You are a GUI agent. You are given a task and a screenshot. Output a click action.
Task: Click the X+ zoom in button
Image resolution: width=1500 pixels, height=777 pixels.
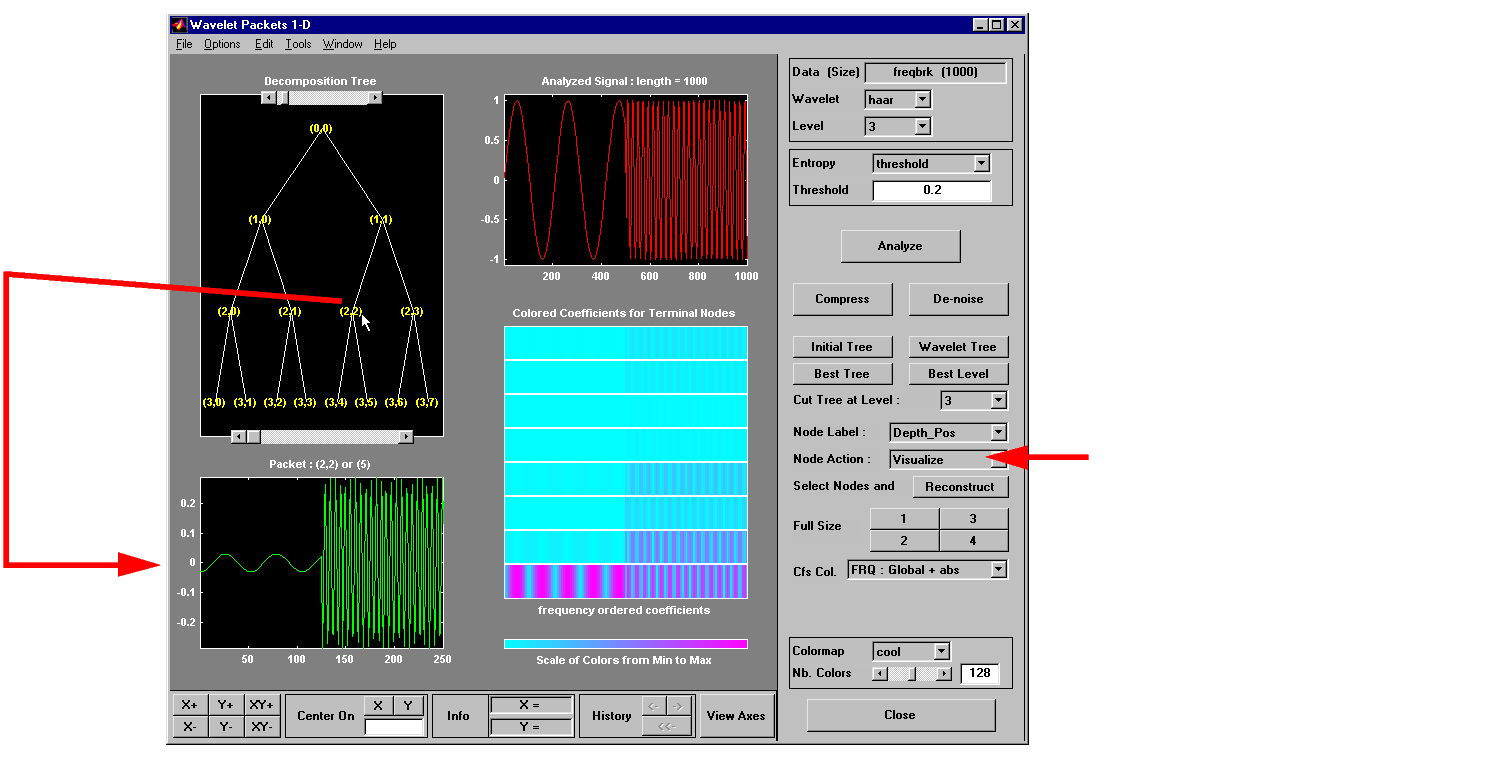tap(190, 705)
